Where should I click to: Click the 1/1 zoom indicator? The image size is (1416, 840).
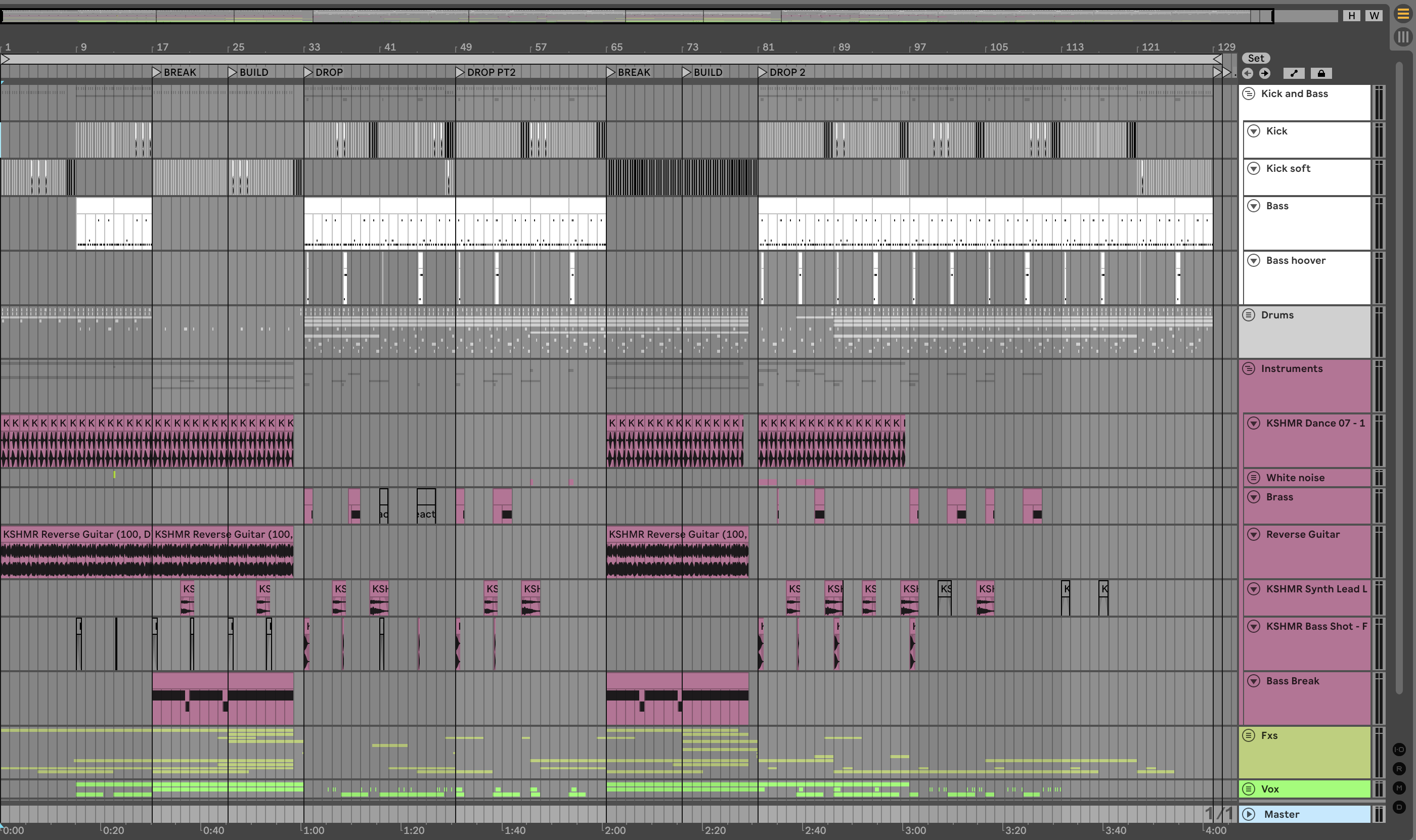[x=1219, y=813]
